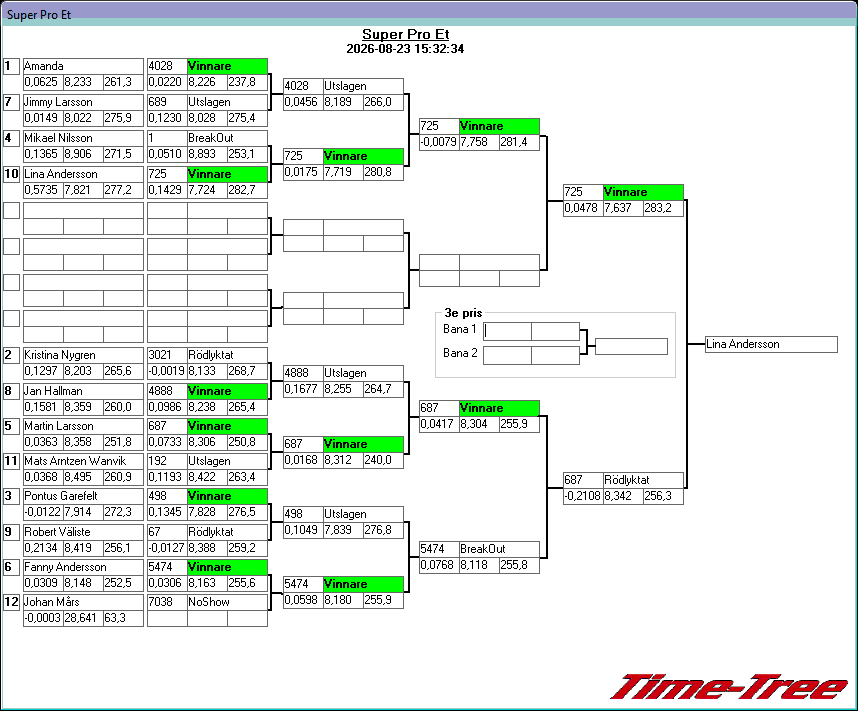
Task: Click Utslagen status for car 192
Action: point(227,461)
